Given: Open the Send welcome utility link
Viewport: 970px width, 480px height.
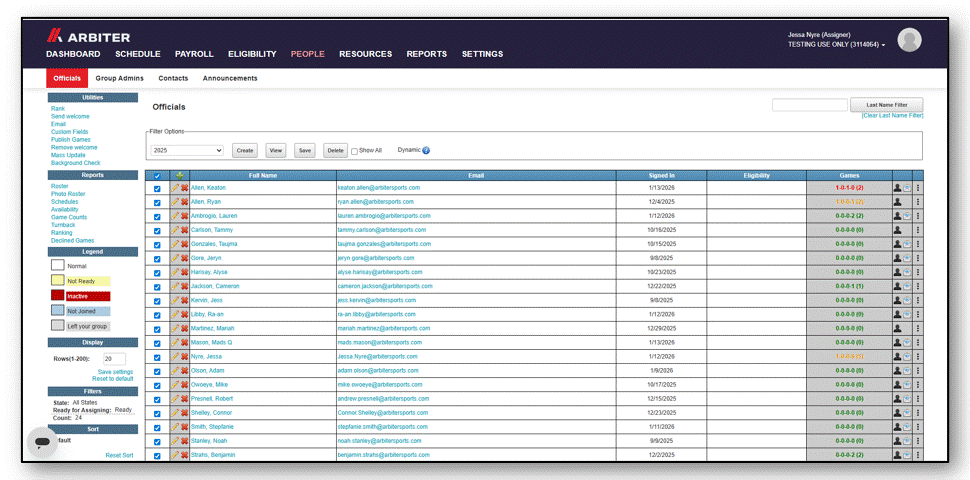Looking at the screenshot, I should [x=70, y=116].
